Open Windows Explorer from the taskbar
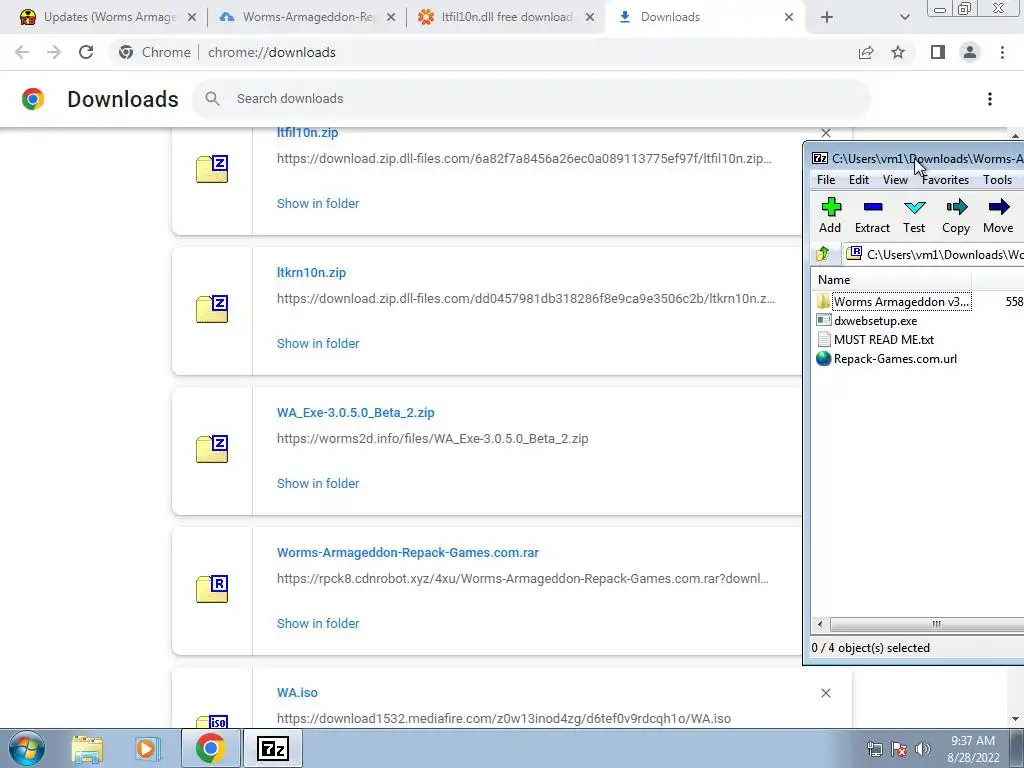Image resolution: width=1024 pixels, height=768 pixels. (x=87, y=749)
